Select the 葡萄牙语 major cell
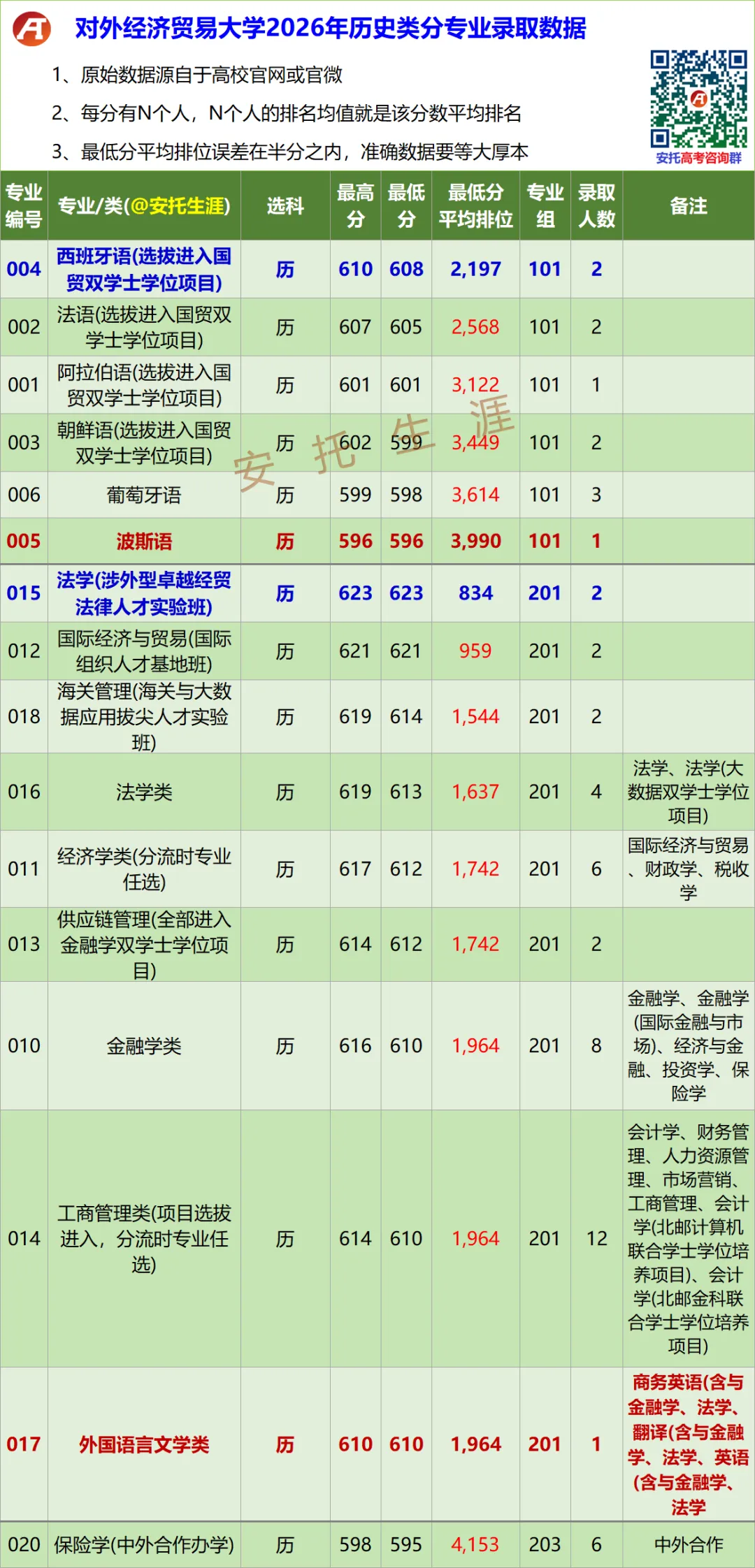The image size is (755, 1568). 144,495
